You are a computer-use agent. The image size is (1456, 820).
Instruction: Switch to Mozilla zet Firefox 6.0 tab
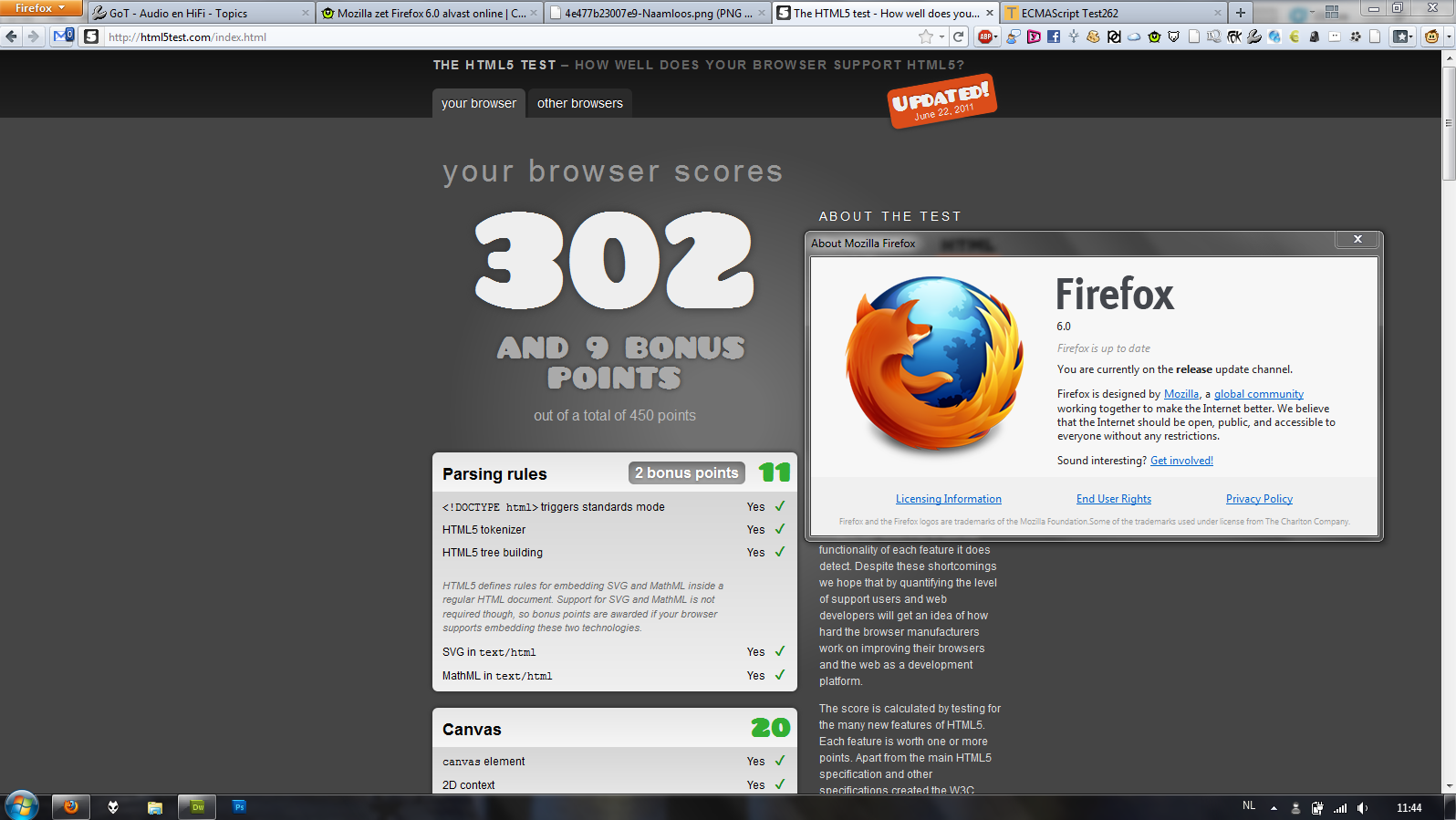[x=429, y=13]
